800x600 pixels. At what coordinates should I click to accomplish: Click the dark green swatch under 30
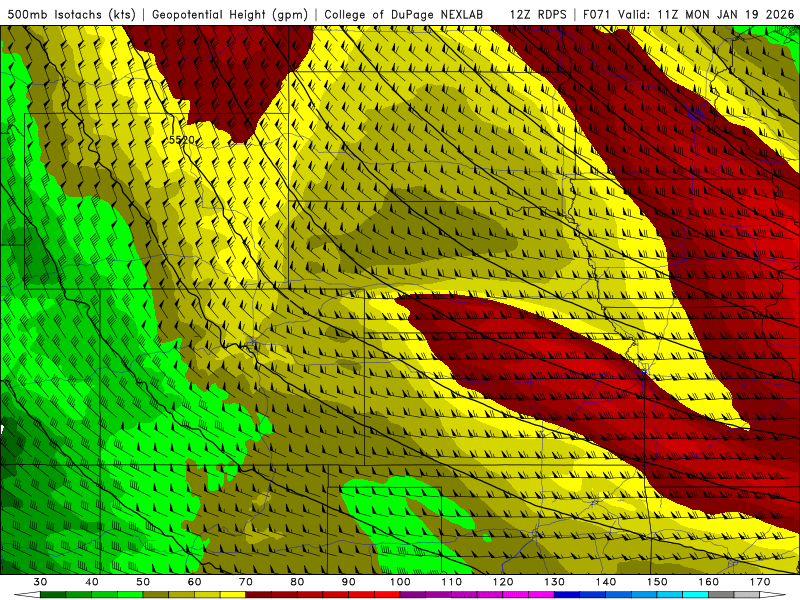(x=53, y=595)
